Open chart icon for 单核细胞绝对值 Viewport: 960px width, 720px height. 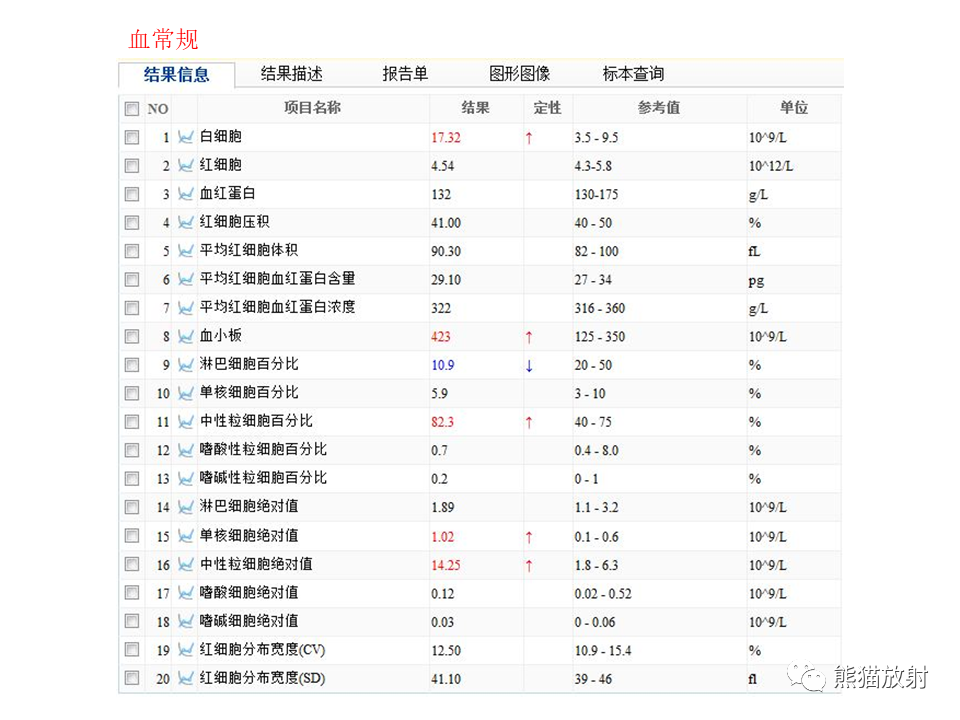[x=186, y=536]
